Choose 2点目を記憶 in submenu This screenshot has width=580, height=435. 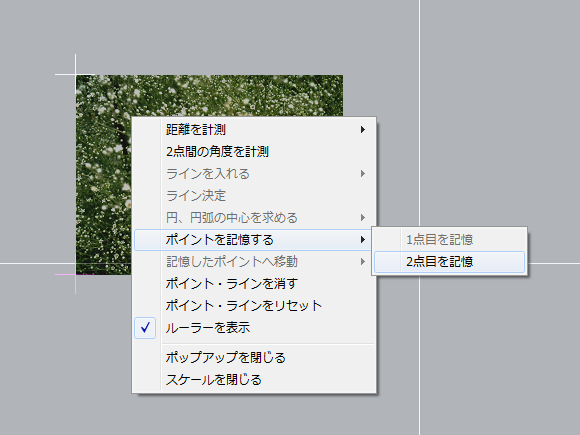click(x=449, y=262)
